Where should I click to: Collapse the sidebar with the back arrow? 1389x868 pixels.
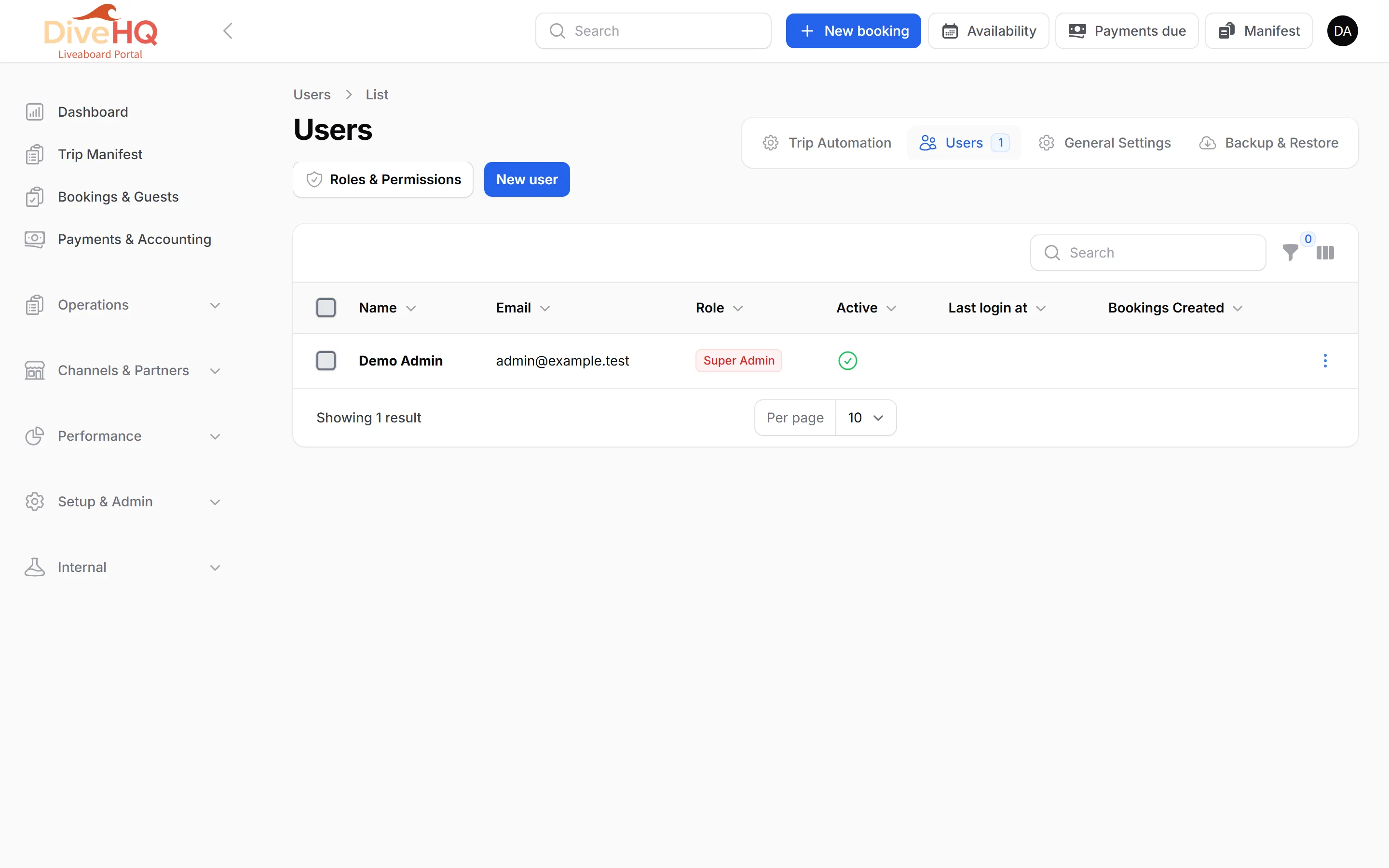click(x=228, y=31)
